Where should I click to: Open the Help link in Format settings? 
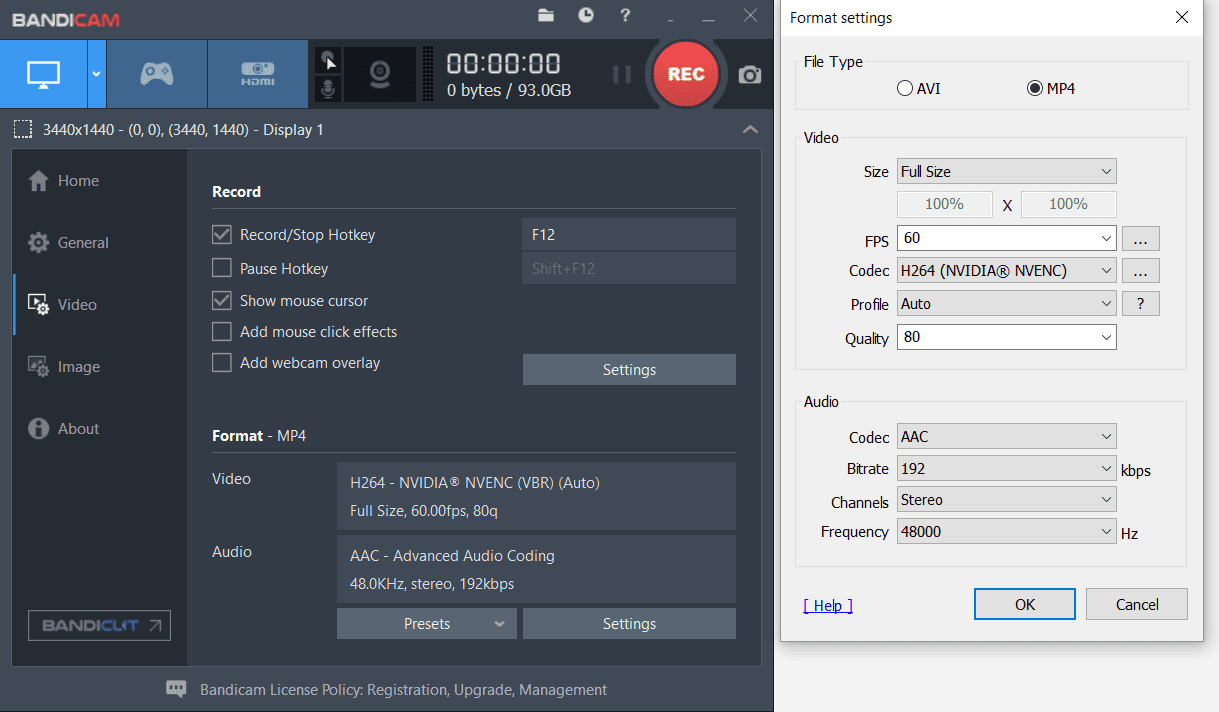[x=827, y=604]
